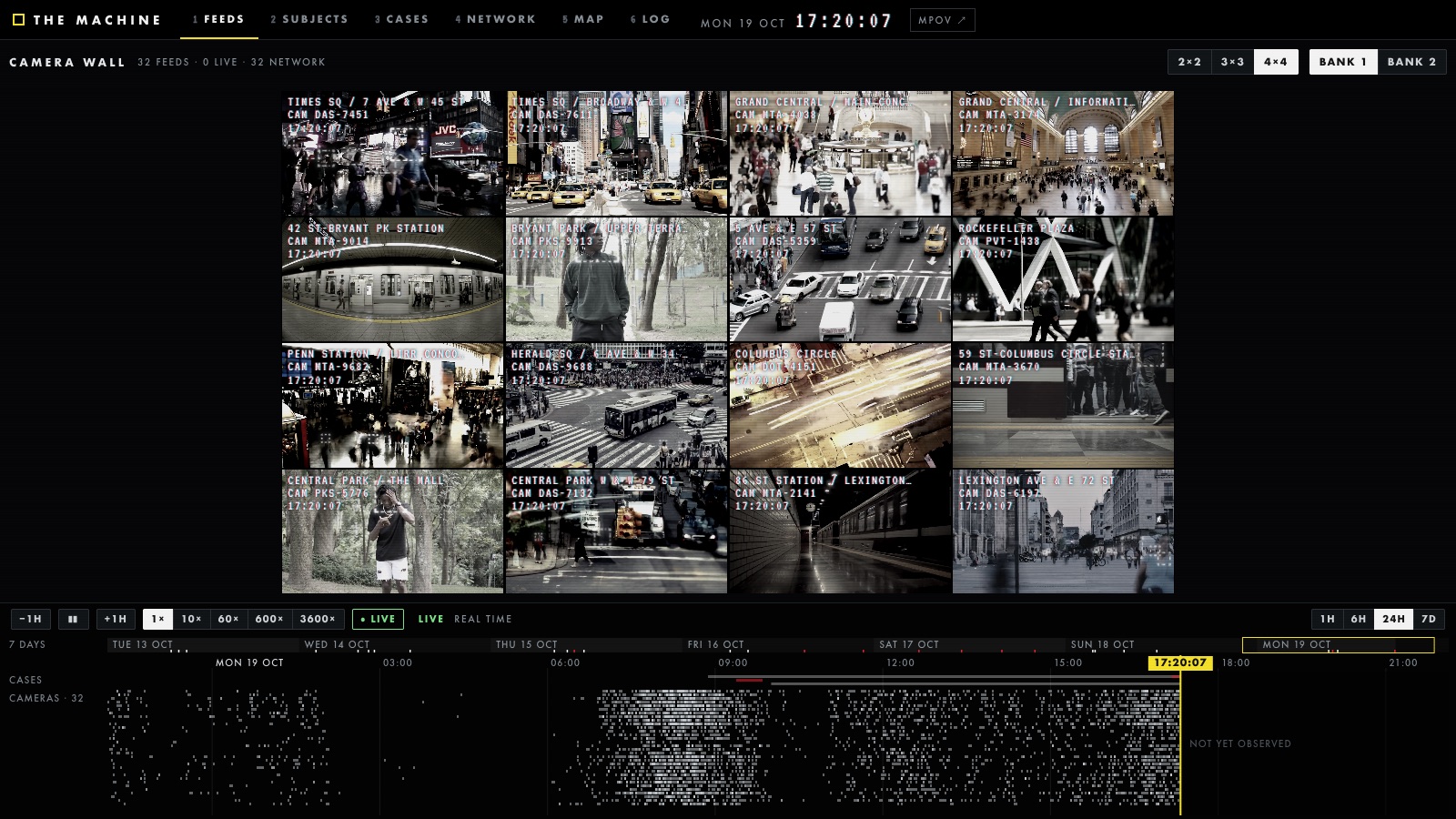Select the 3×3 grid layout

point(1232,62)
